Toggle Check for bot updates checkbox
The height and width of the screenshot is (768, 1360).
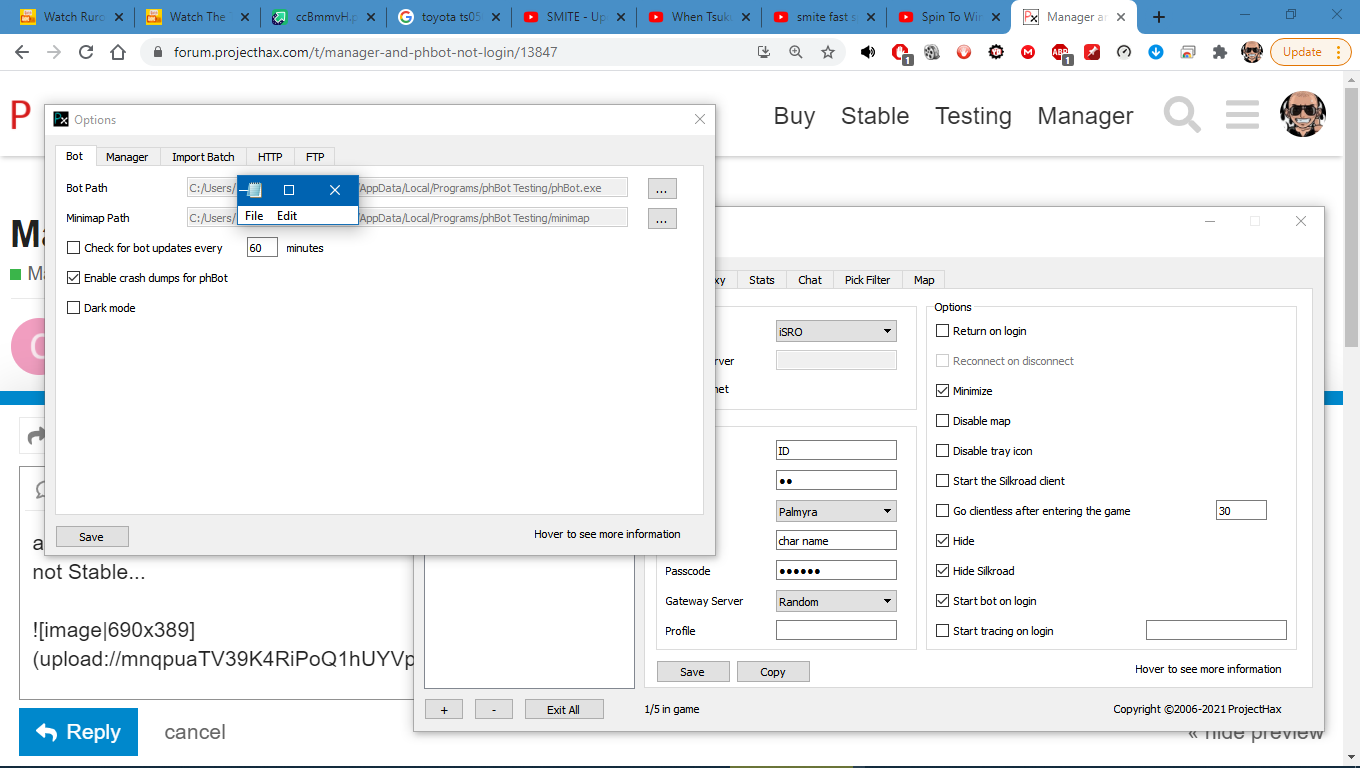[x=74, y=248]
